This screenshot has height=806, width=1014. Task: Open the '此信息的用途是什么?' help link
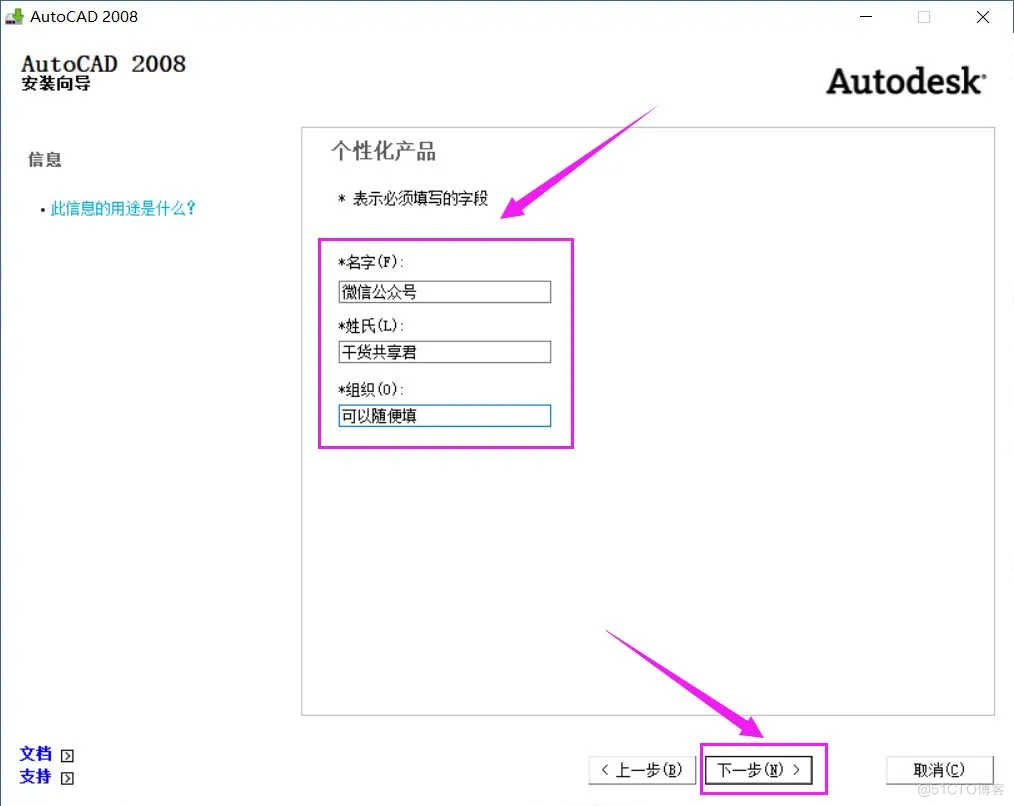[123, 208]
